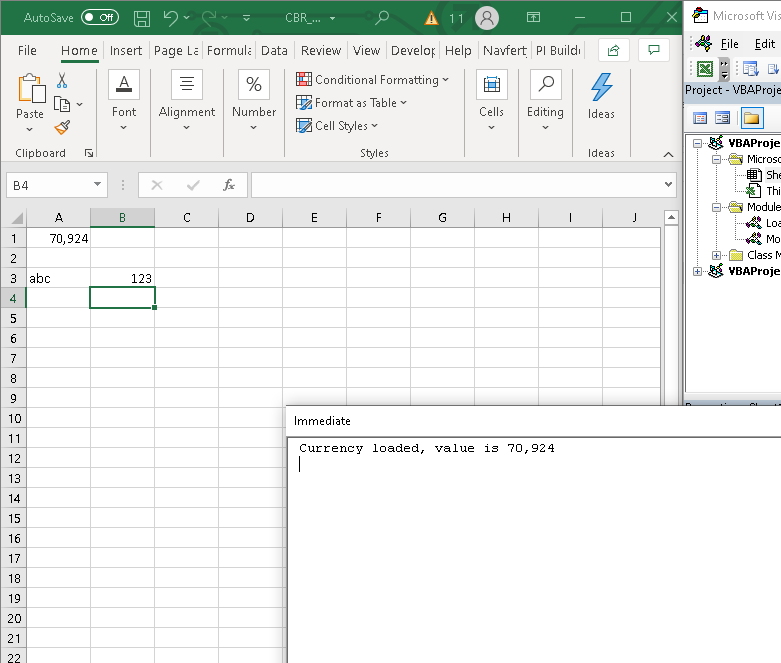Save the workbook with the floppy icon

pyautogui.click(x=142, y=18)
